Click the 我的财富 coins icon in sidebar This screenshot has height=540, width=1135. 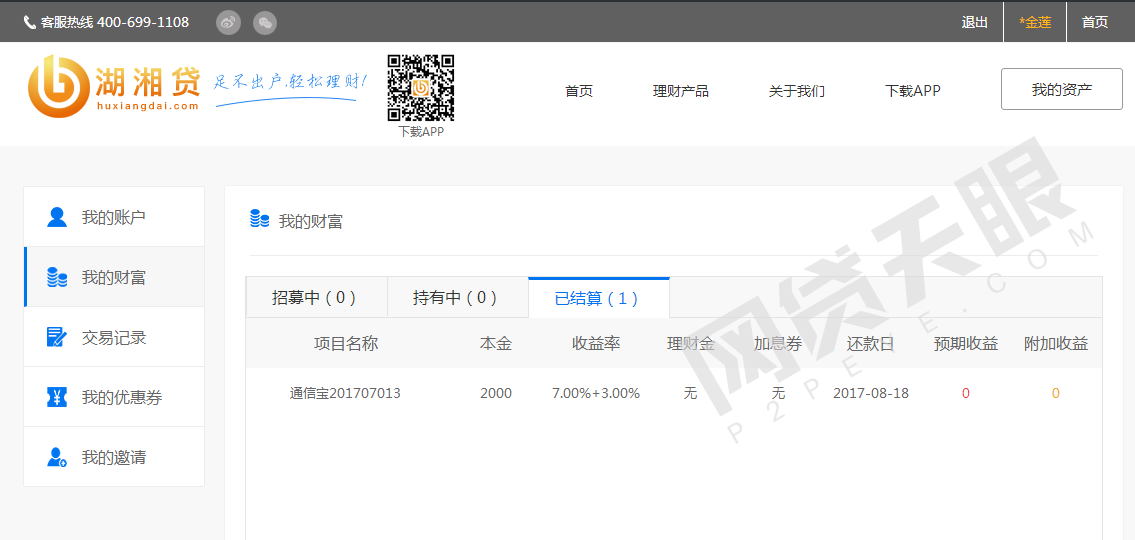pos(57,277)
